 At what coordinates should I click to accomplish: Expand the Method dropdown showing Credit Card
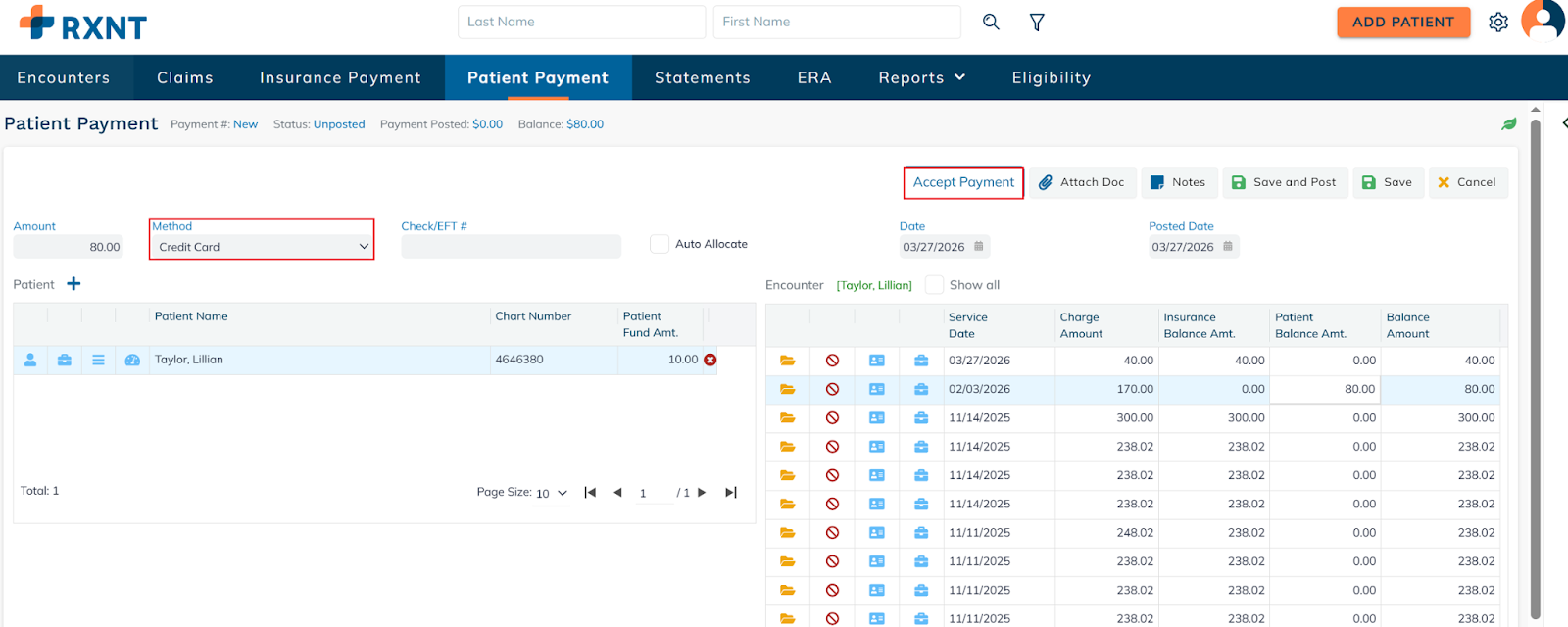(x=262, y=247)
